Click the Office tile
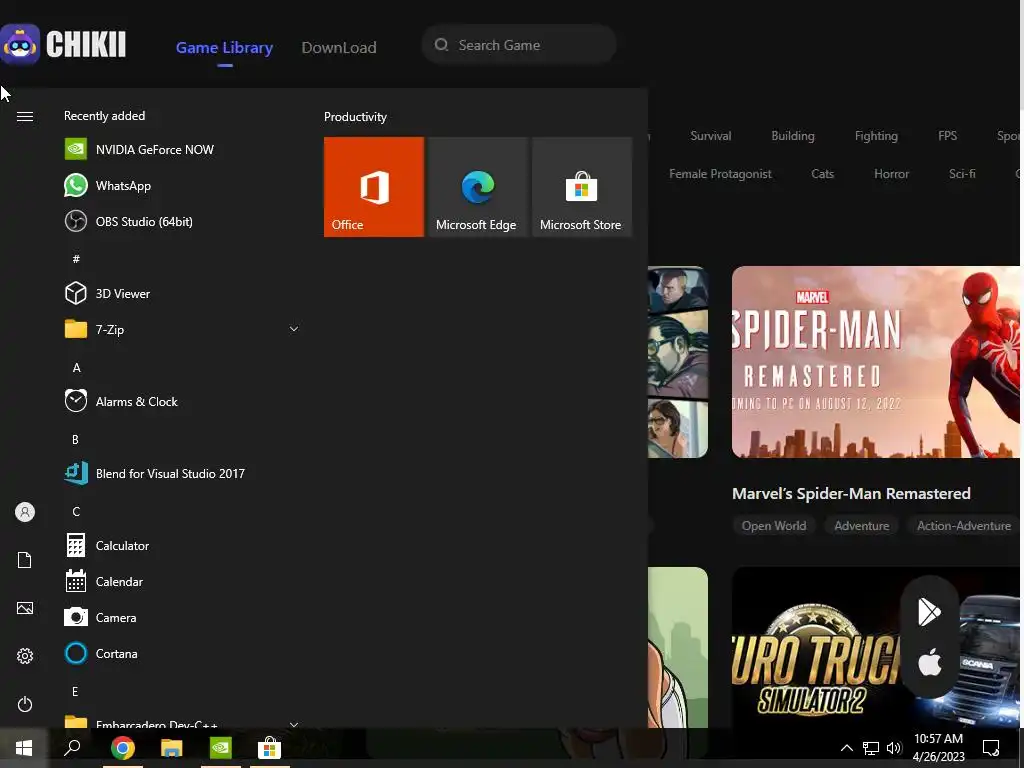Screen dimensions: 1024x768 point(374,187)
